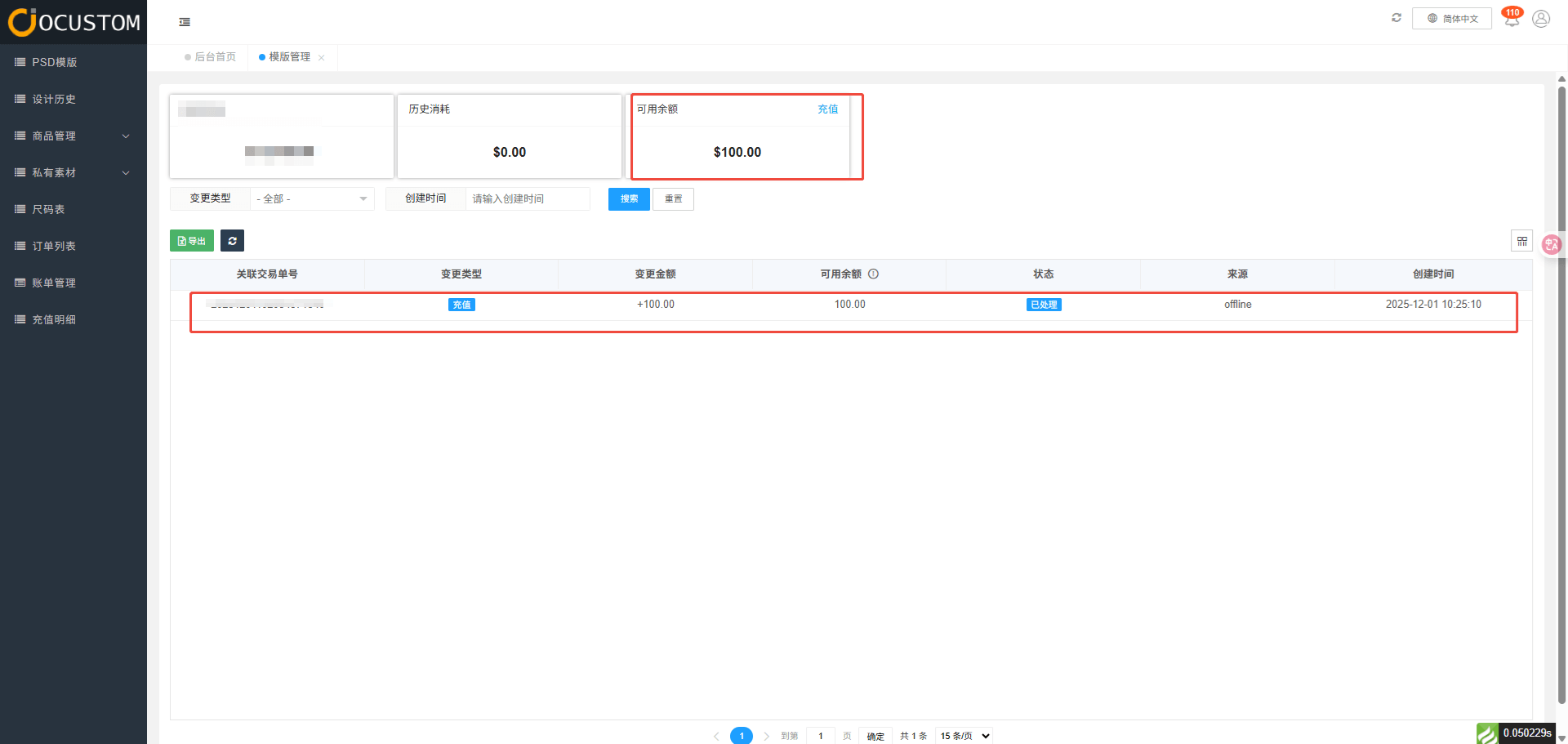
Task: Close the 模版管理 tab
Action: coord(322,57)
